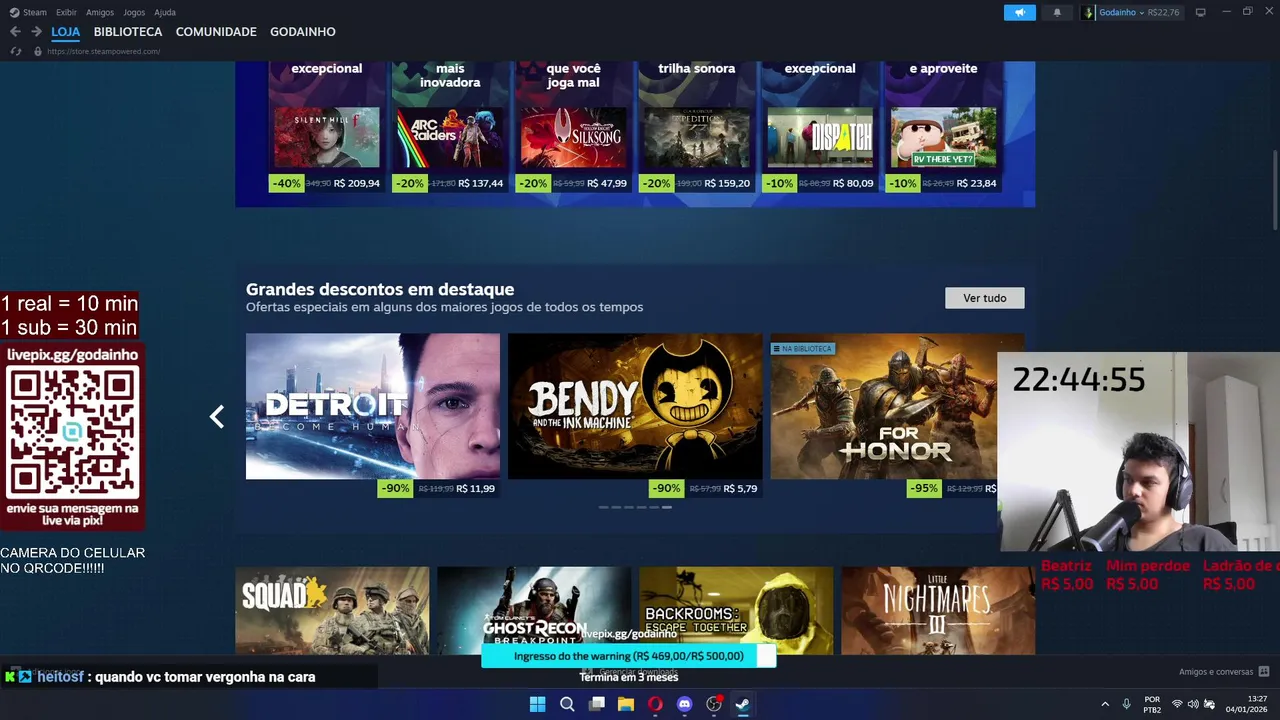
Task: Click Bendy's R$ 5,79 price
Action: [740, 489]
